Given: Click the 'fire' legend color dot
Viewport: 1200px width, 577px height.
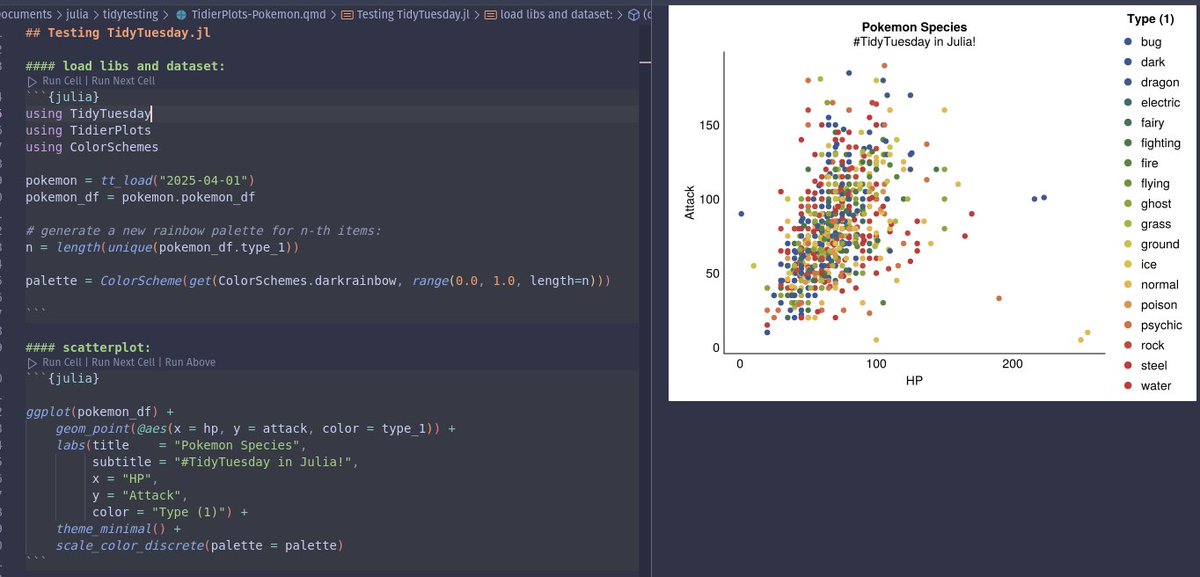Looking at the screenshot, I should pos(1129,163).
